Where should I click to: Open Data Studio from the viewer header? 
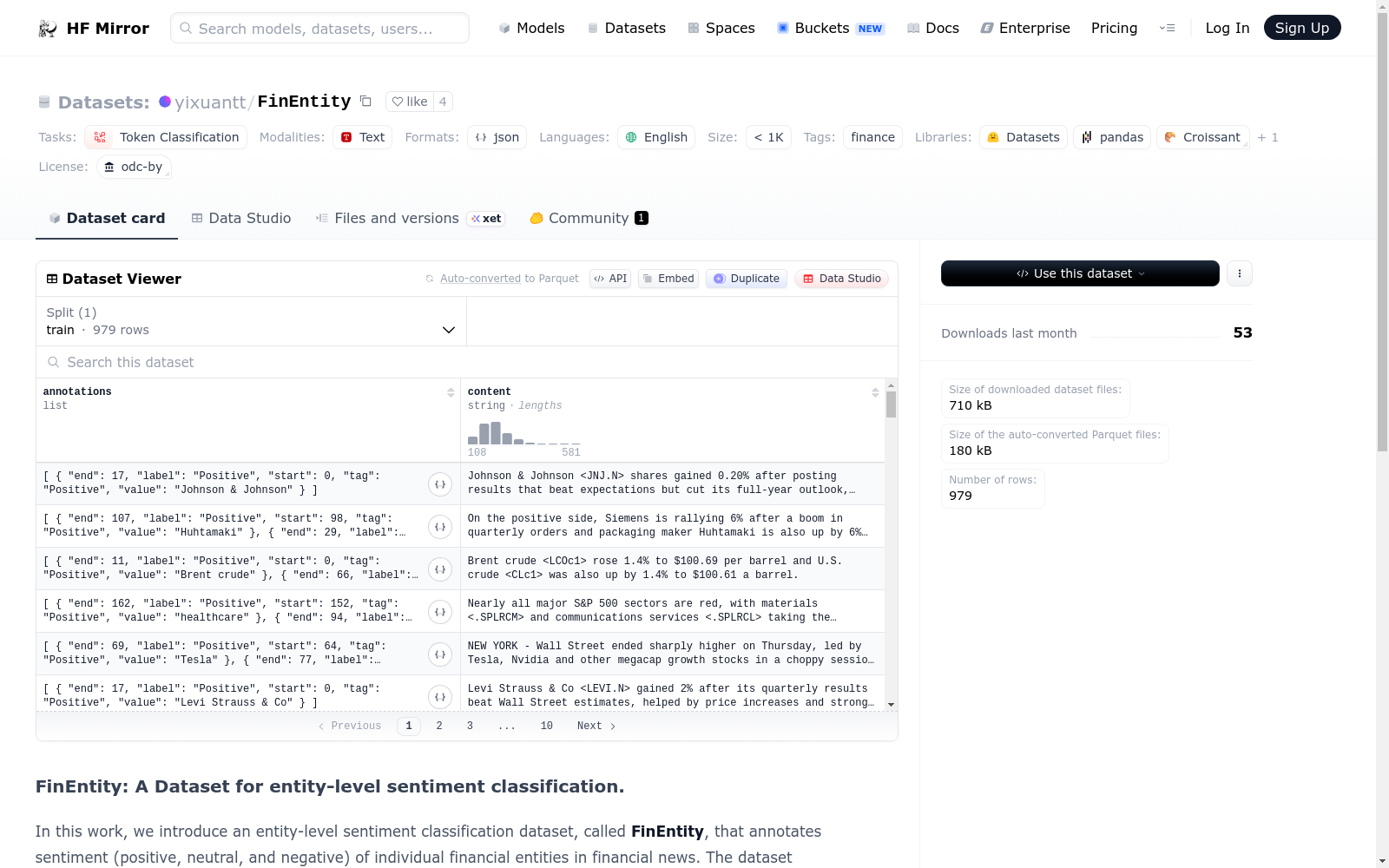click(x=842, y=279)
